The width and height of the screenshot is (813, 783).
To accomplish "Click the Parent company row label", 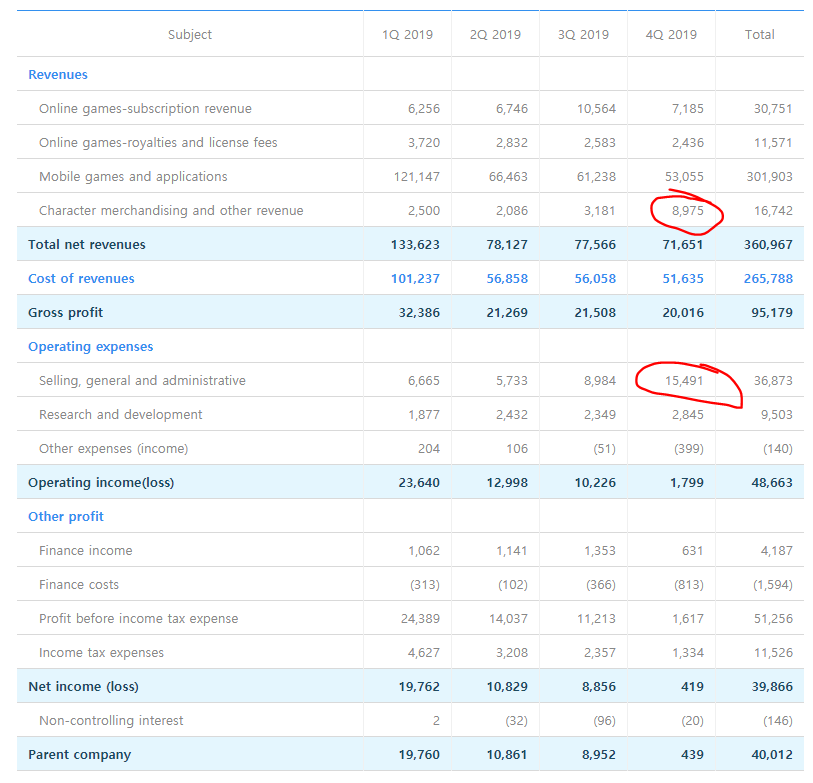I will tap(79, 755).
